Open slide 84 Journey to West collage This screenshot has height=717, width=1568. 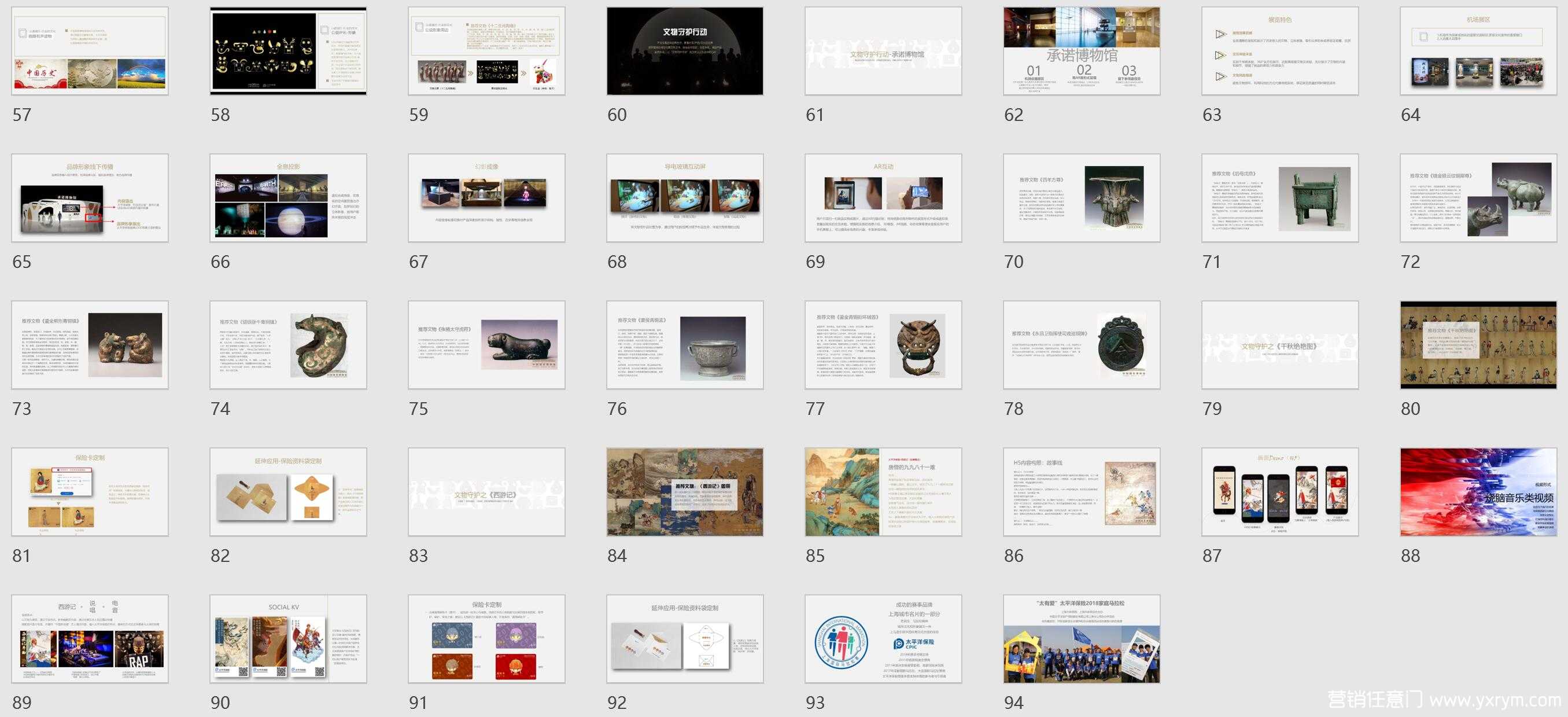click(685, 492)
